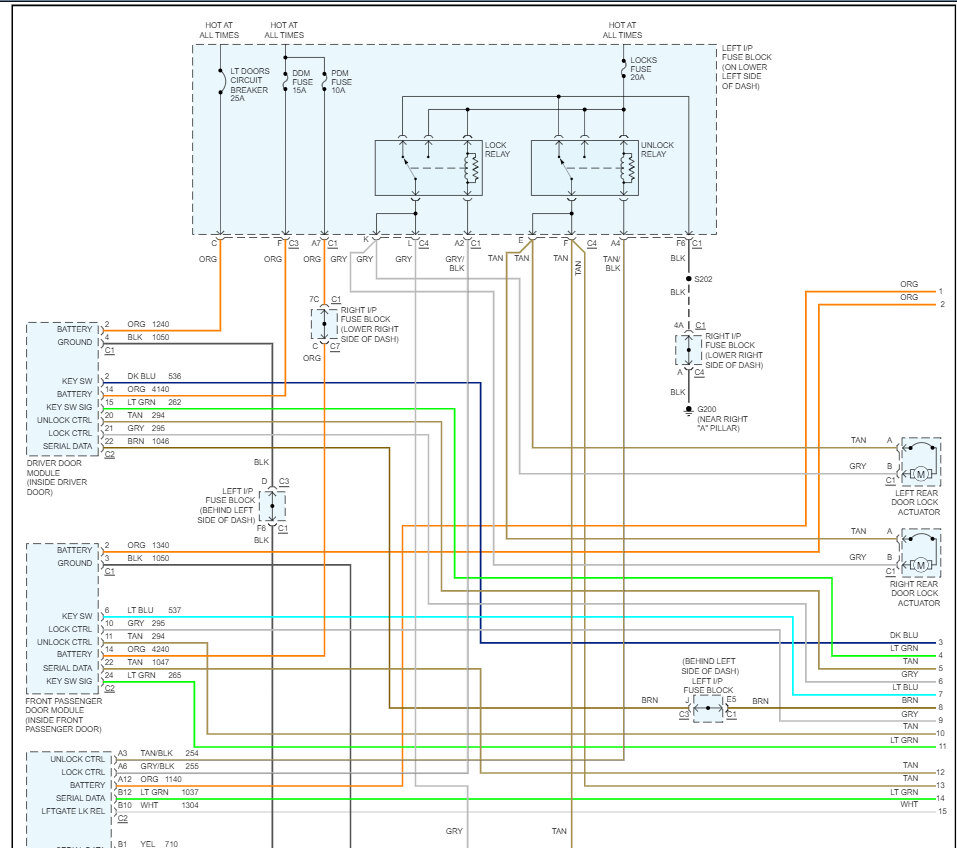This screenshot has height=848, width=957.
Task: Click the Unlock Relay symbol
Action: [585, 168]
